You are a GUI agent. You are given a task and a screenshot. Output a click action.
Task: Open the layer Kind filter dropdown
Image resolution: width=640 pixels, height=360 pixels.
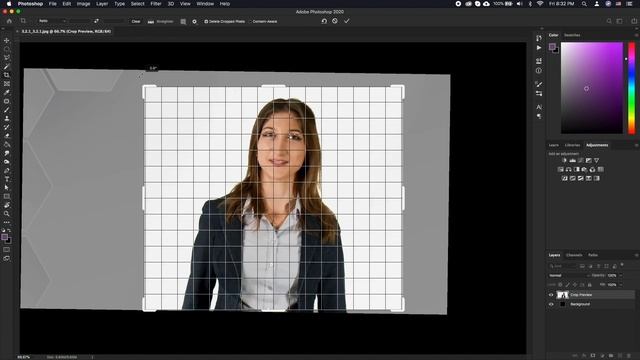click(x=562, y=266)
